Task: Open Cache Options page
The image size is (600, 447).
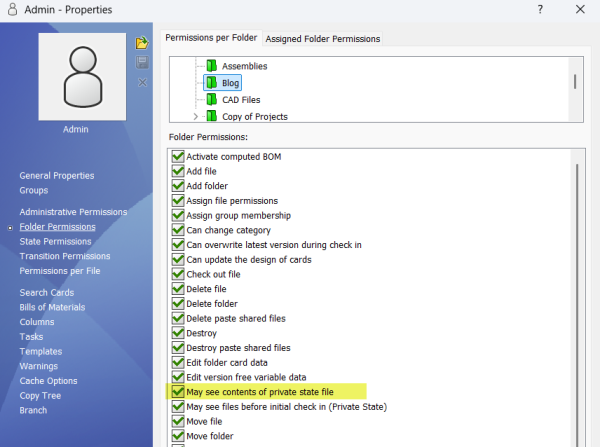Action: pyautogui.click(x=48, y=381)
